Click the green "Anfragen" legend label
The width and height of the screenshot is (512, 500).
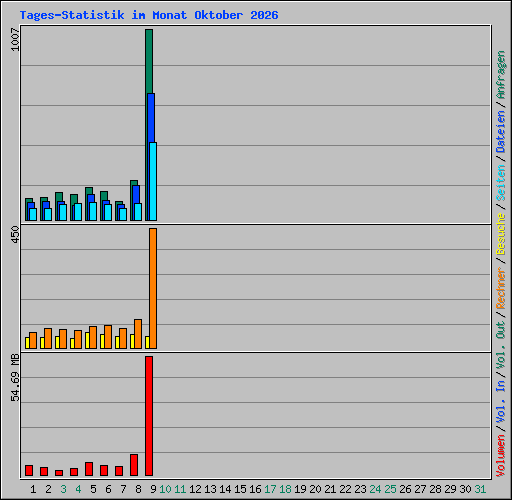500,74
